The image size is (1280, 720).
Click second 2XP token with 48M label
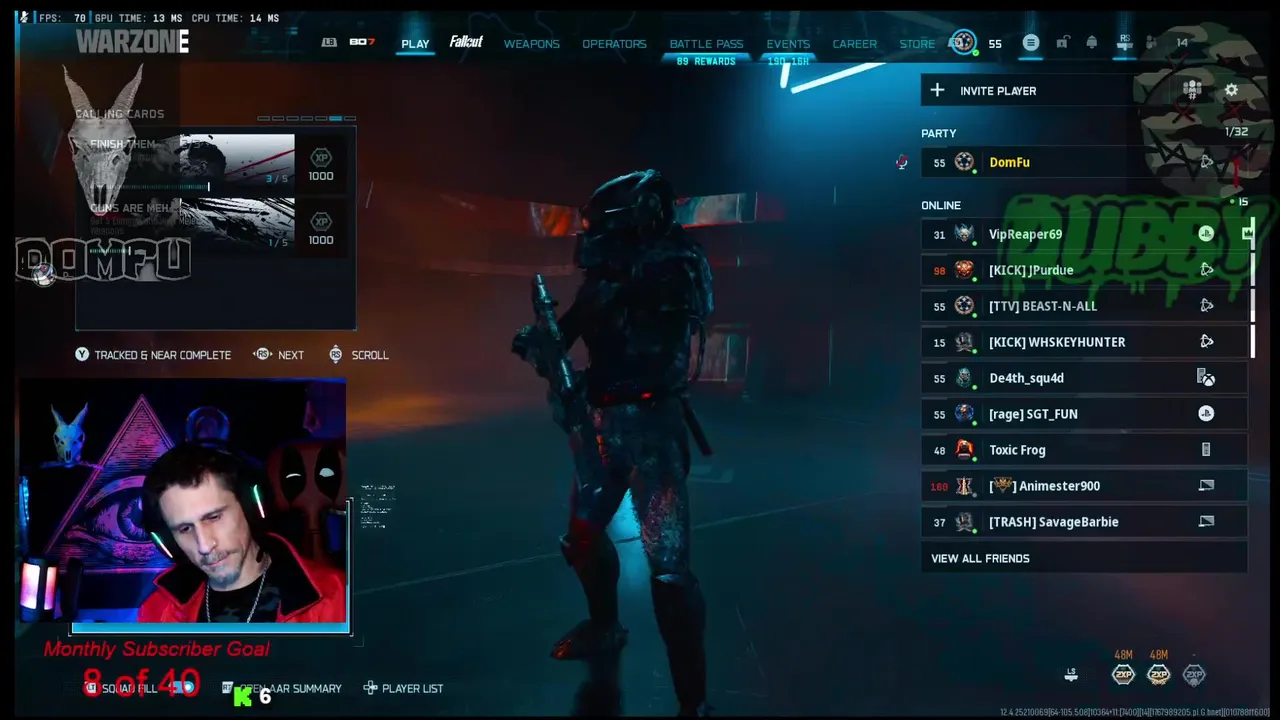[1158, 675]
